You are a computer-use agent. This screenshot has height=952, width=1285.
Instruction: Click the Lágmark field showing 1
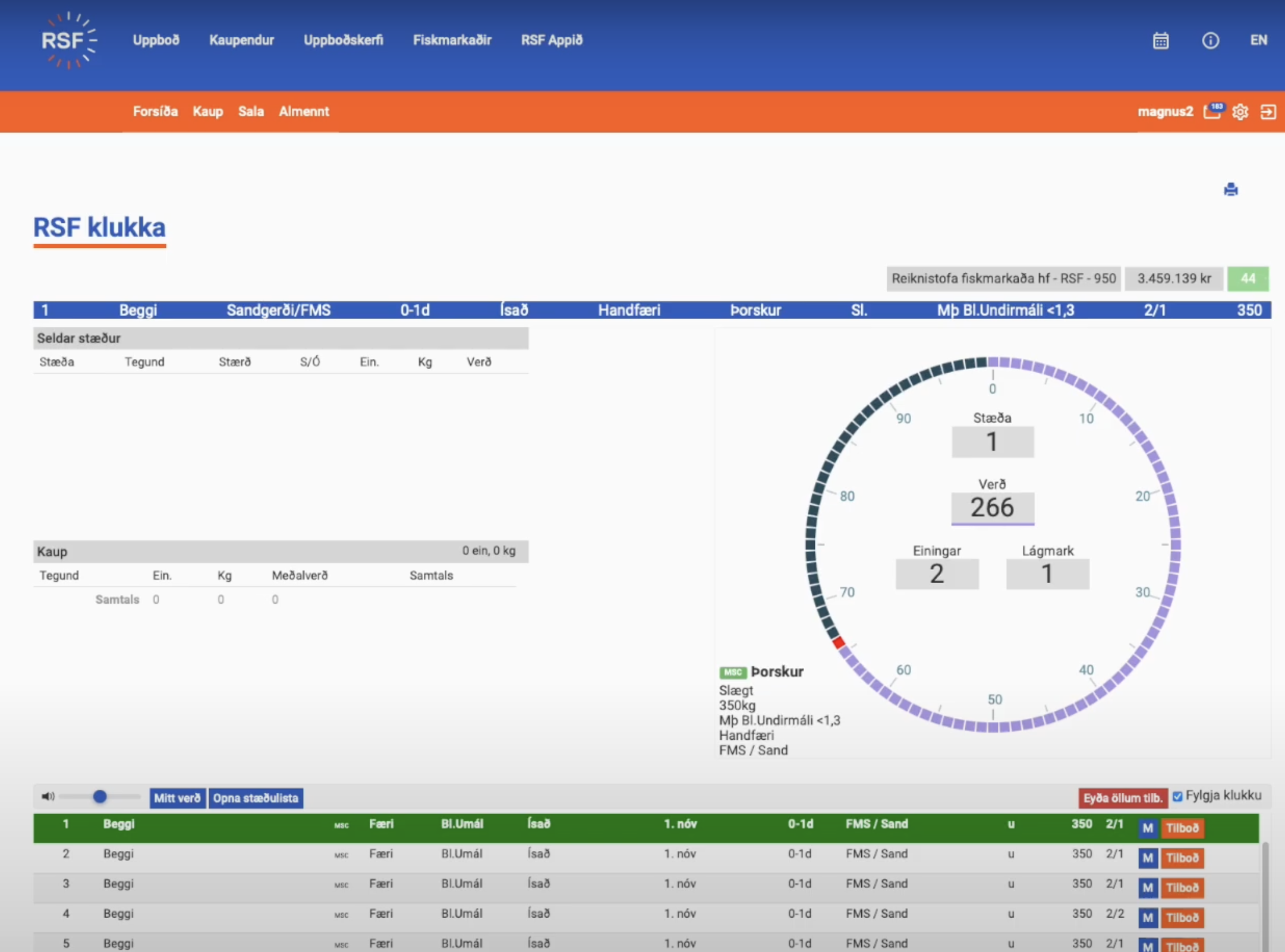[x=1047, y=574]
